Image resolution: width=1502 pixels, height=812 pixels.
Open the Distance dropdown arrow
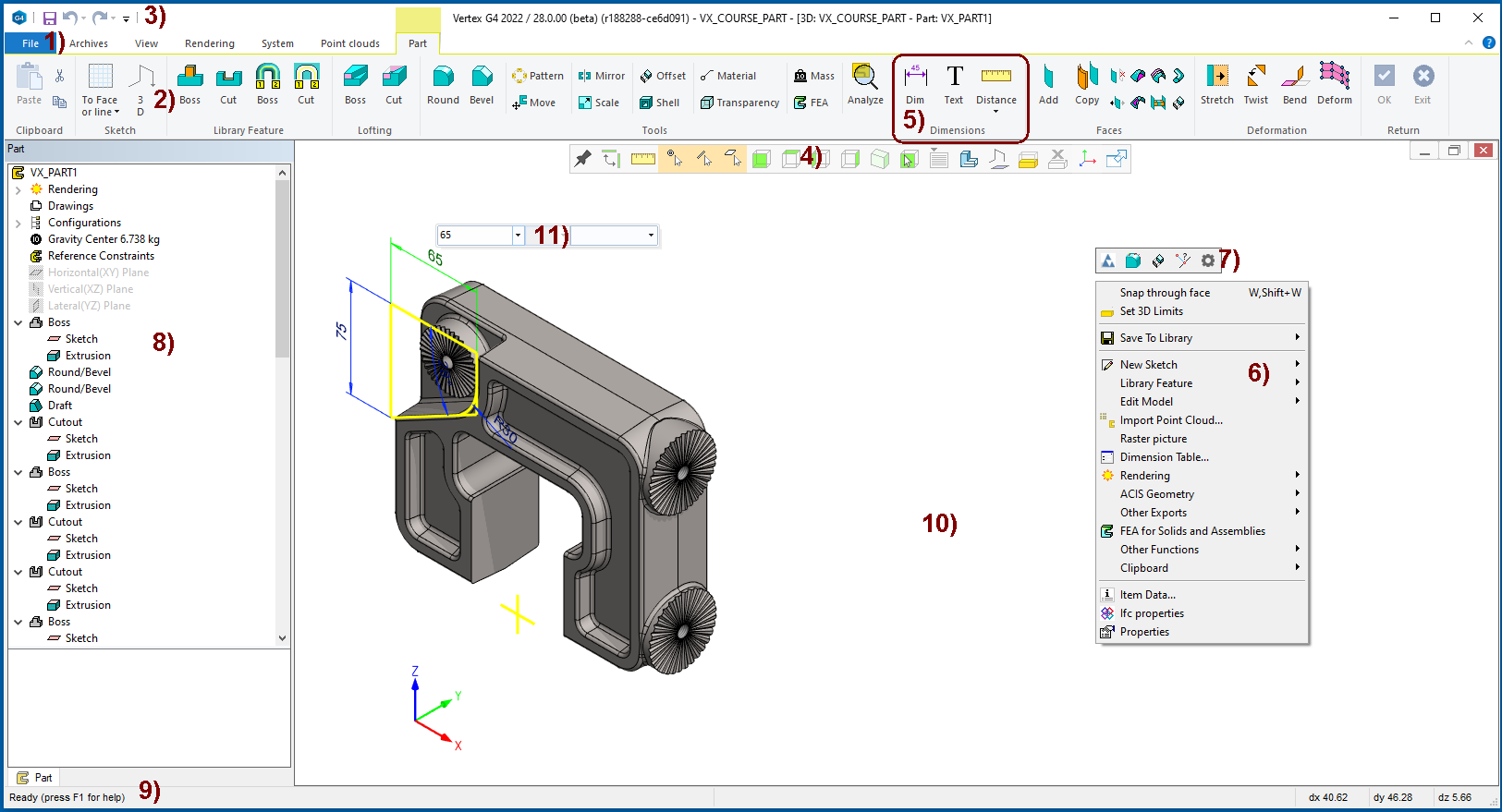[x=995, y=112]
